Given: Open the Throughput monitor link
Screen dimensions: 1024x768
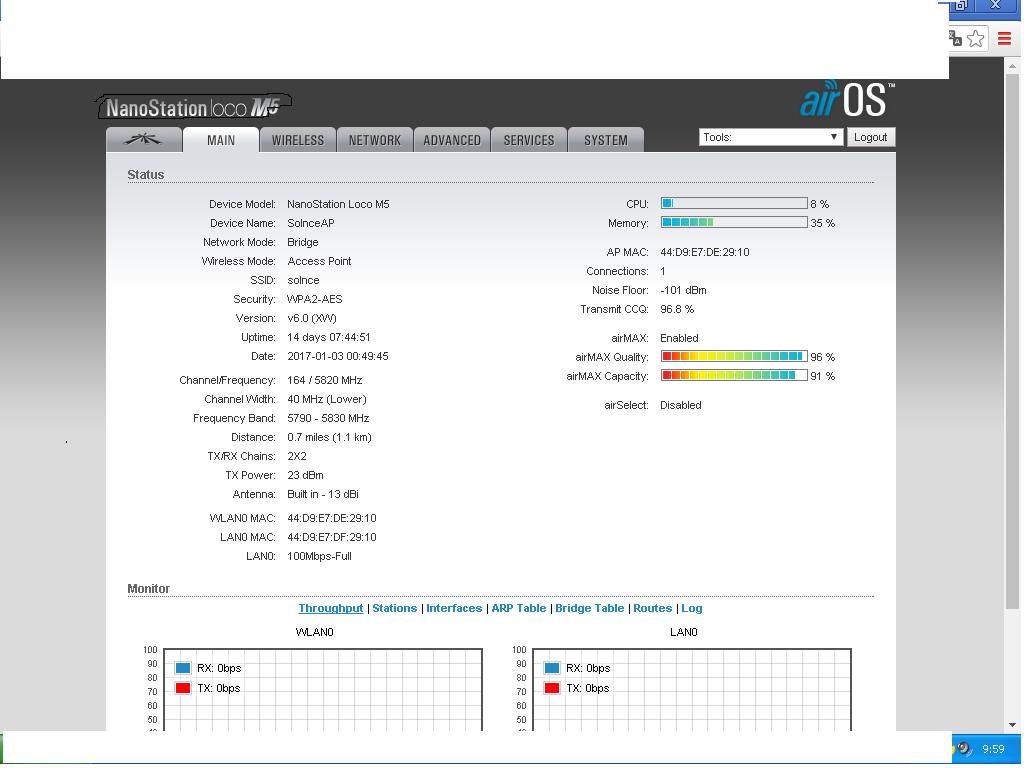Looking at the screenshot, I should [330, 608].
